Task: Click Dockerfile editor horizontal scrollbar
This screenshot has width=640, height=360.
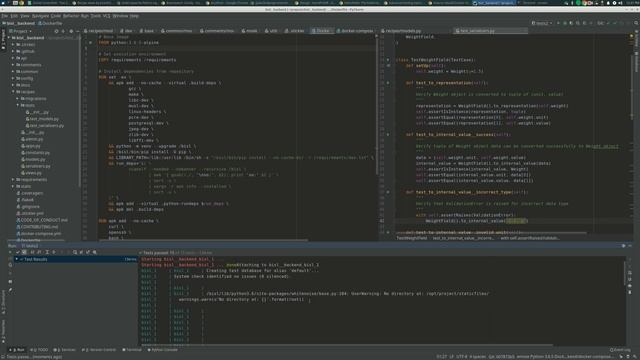Action: (203, 240)
